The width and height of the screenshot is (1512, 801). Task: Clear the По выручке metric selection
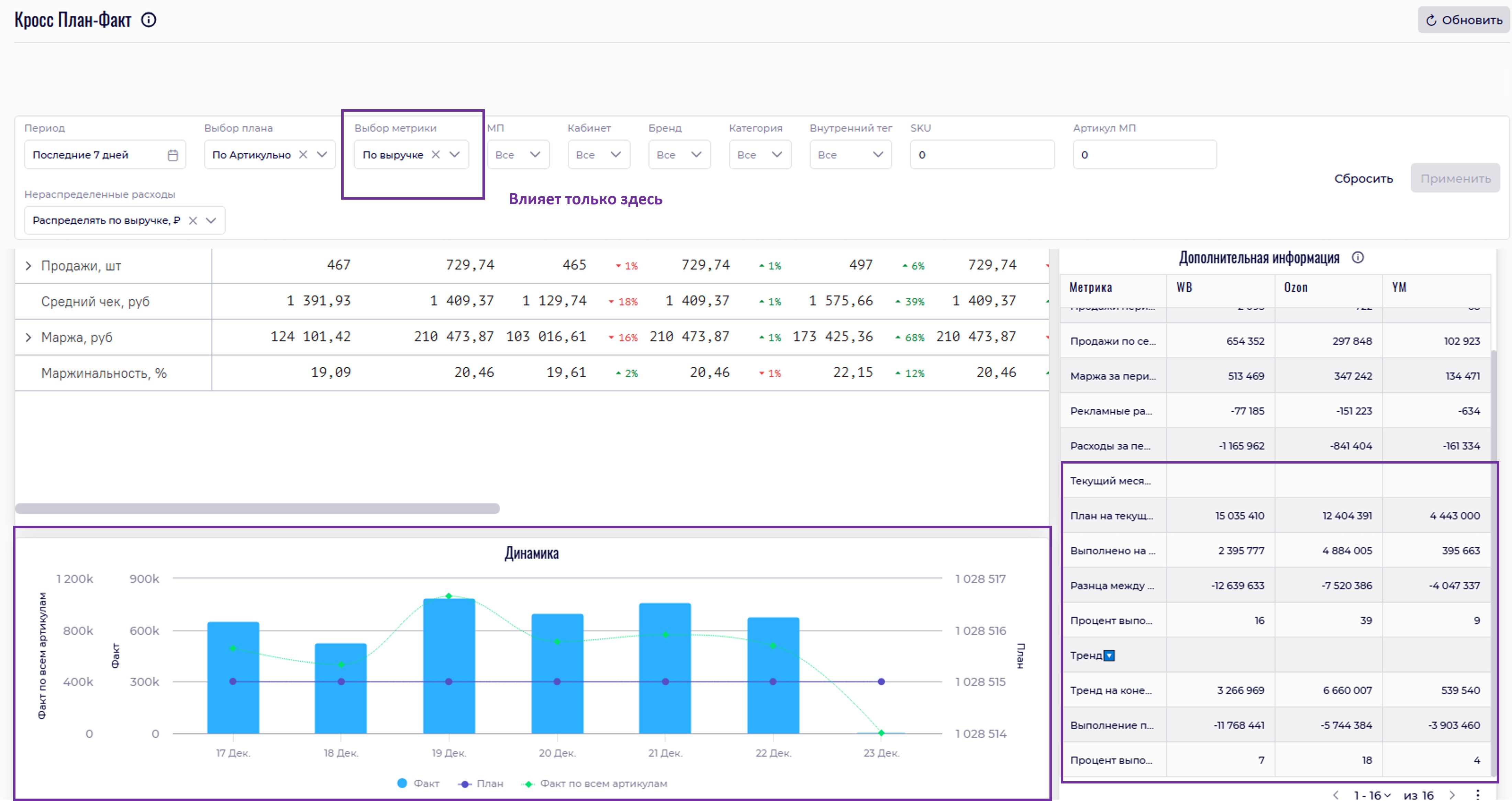(435, 154)
